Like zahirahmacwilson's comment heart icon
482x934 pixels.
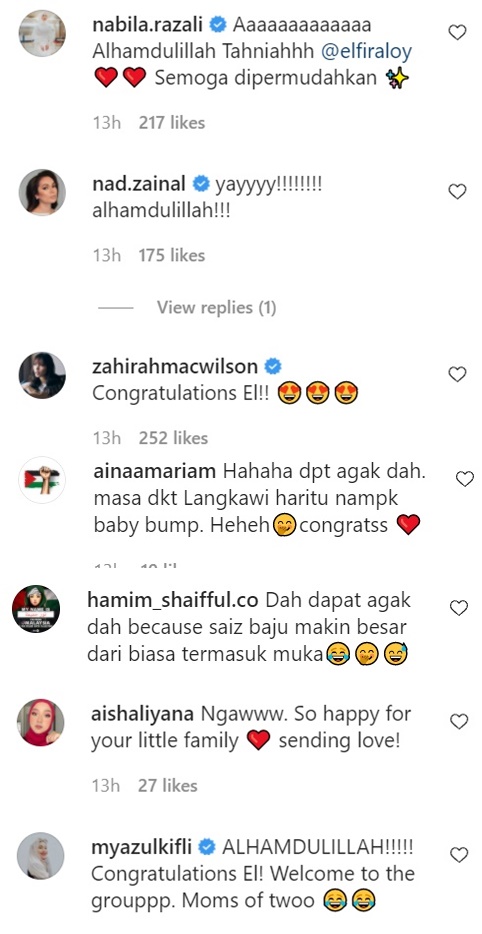tap(457, 374)
